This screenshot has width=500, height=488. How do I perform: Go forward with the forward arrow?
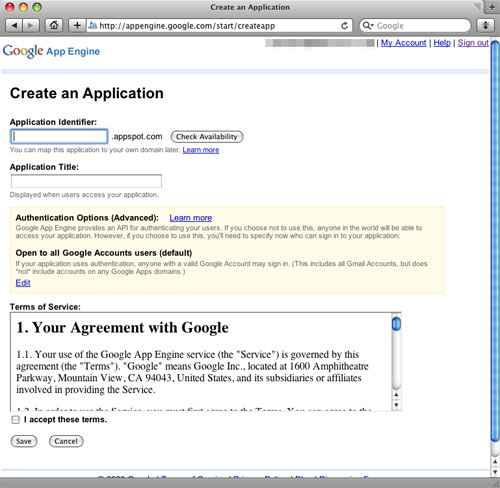(31, 26)
